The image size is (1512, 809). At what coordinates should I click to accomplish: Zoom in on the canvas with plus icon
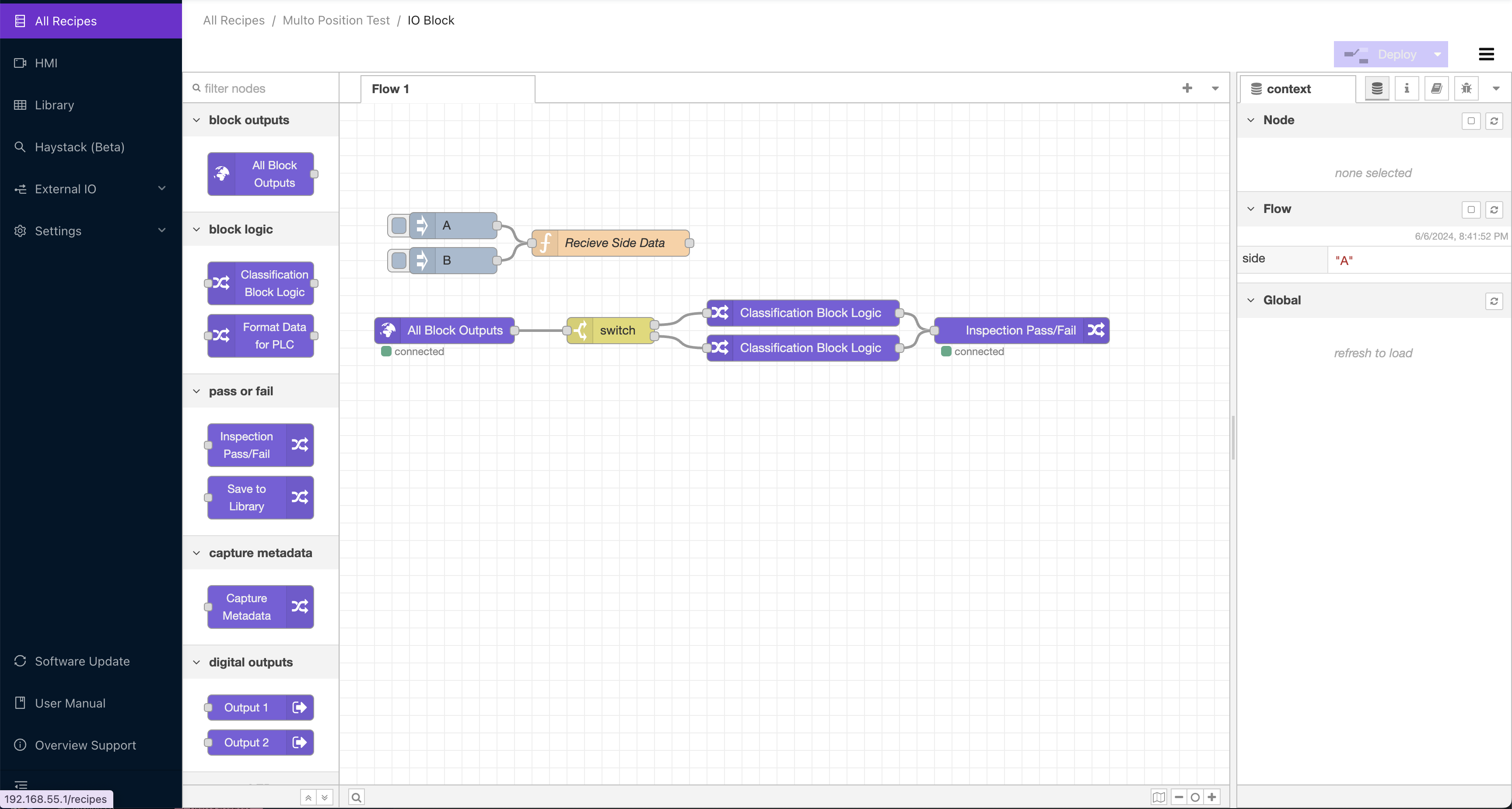click(1211, 797)
